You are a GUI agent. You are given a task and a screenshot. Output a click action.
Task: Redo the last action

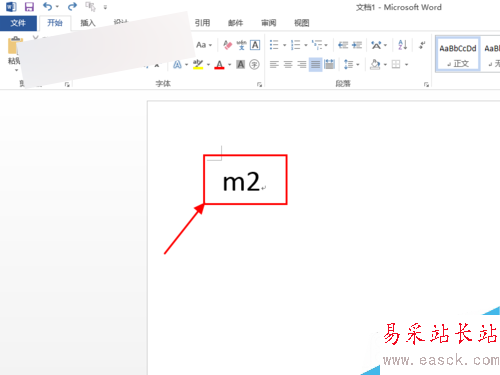coord(72,6)
